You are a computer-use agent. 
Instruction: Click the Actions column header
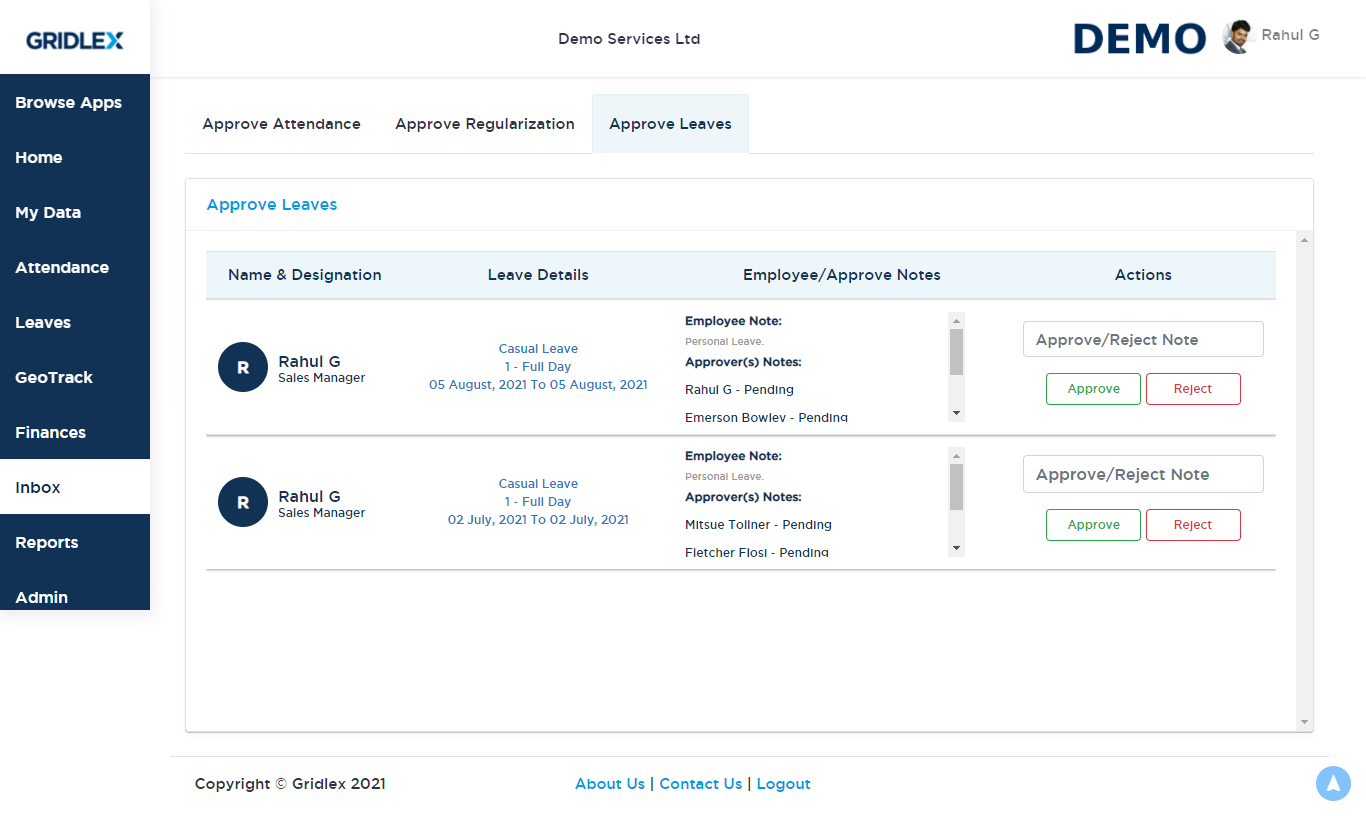[1143, 275]
